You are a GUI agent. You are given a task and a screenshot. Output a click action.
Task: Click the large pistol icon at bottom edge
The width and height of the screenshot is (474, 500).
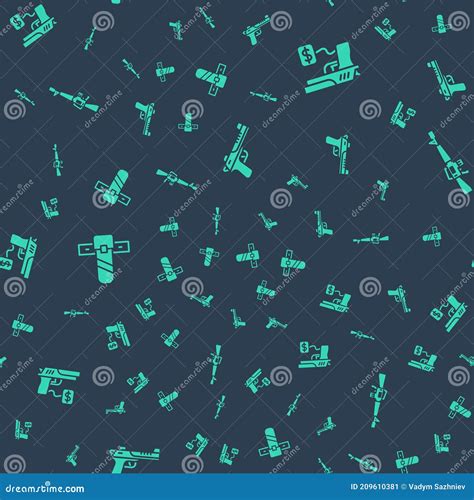tap(134, 459)
